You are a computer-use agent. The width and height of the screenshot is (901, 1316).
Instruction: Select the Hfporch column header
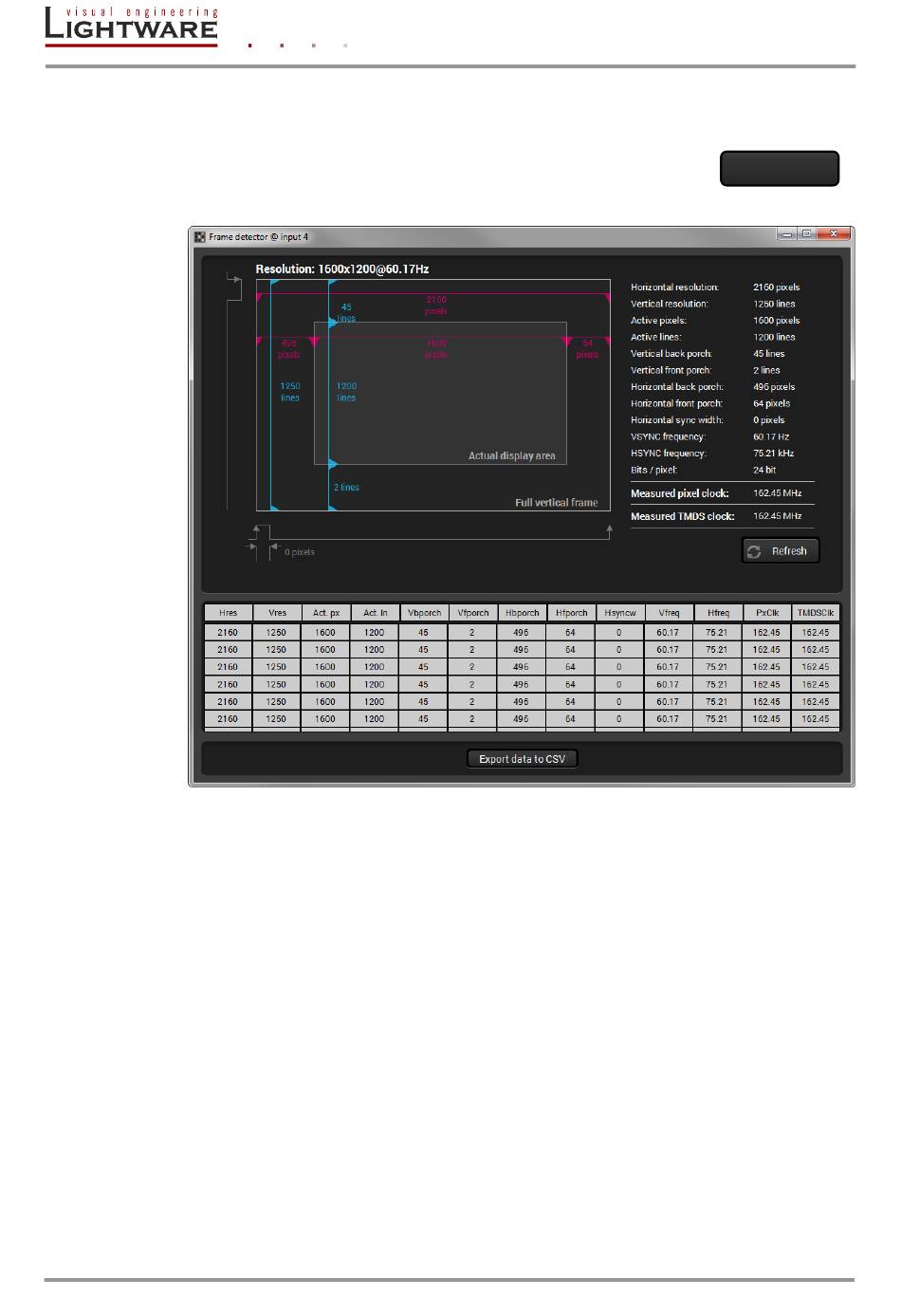(x=571, y=613)
